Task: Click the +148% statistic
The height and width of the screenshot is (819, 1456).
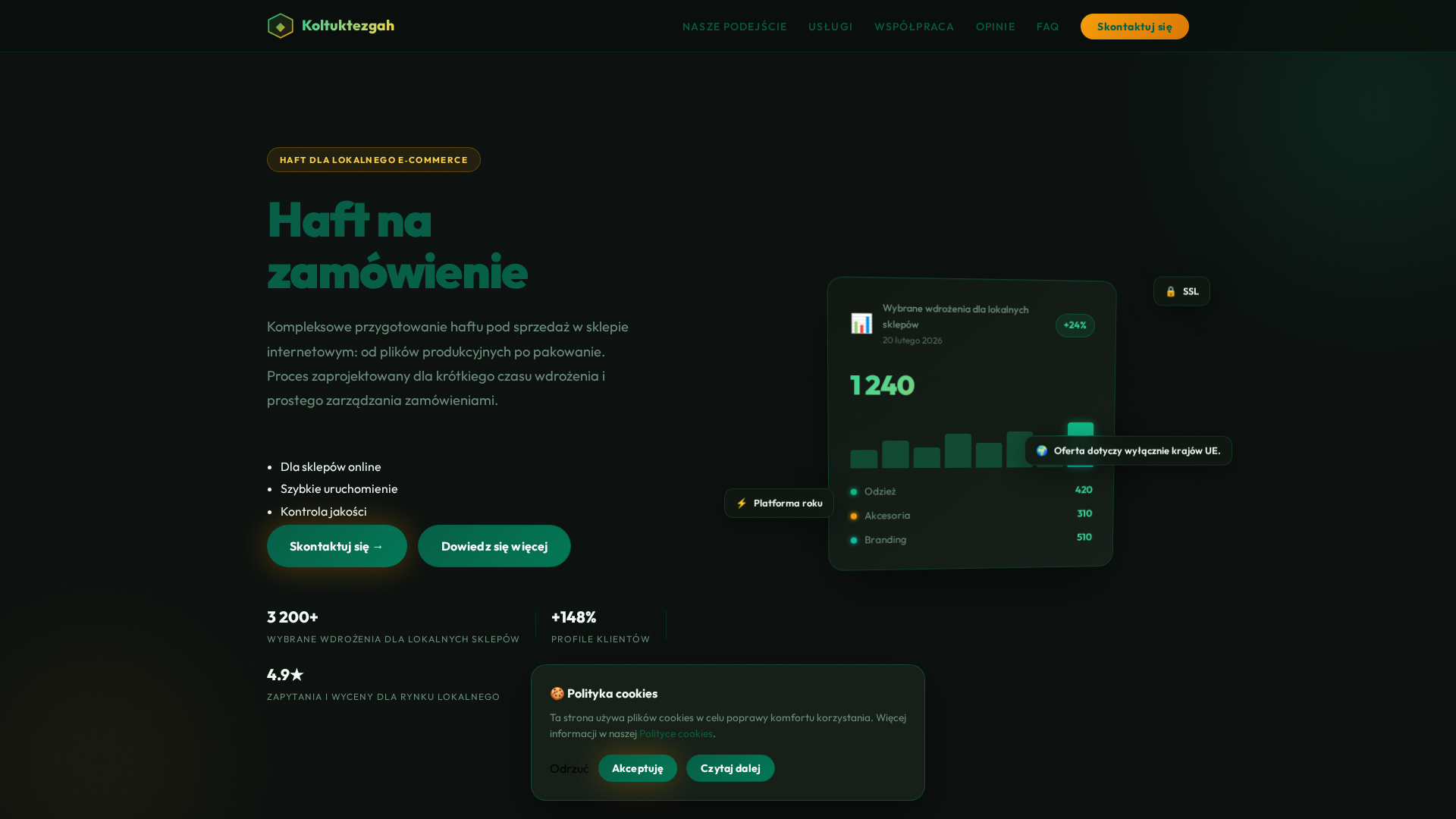Action: [573, 617]
